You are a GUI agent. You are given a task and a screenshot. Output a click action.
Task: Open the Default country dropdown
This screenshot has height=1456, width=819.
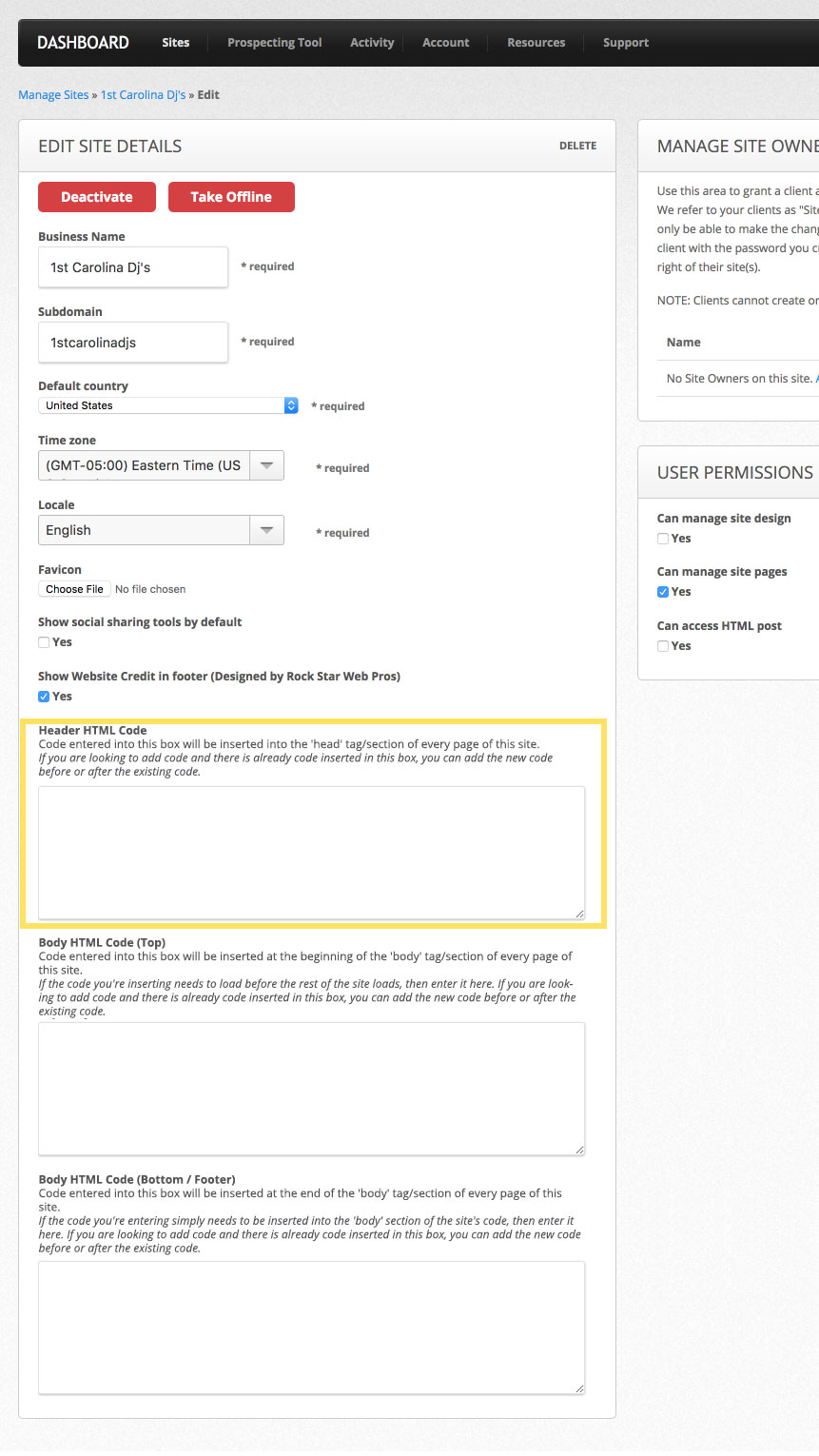pyautogui.click(x=168, y=405)
